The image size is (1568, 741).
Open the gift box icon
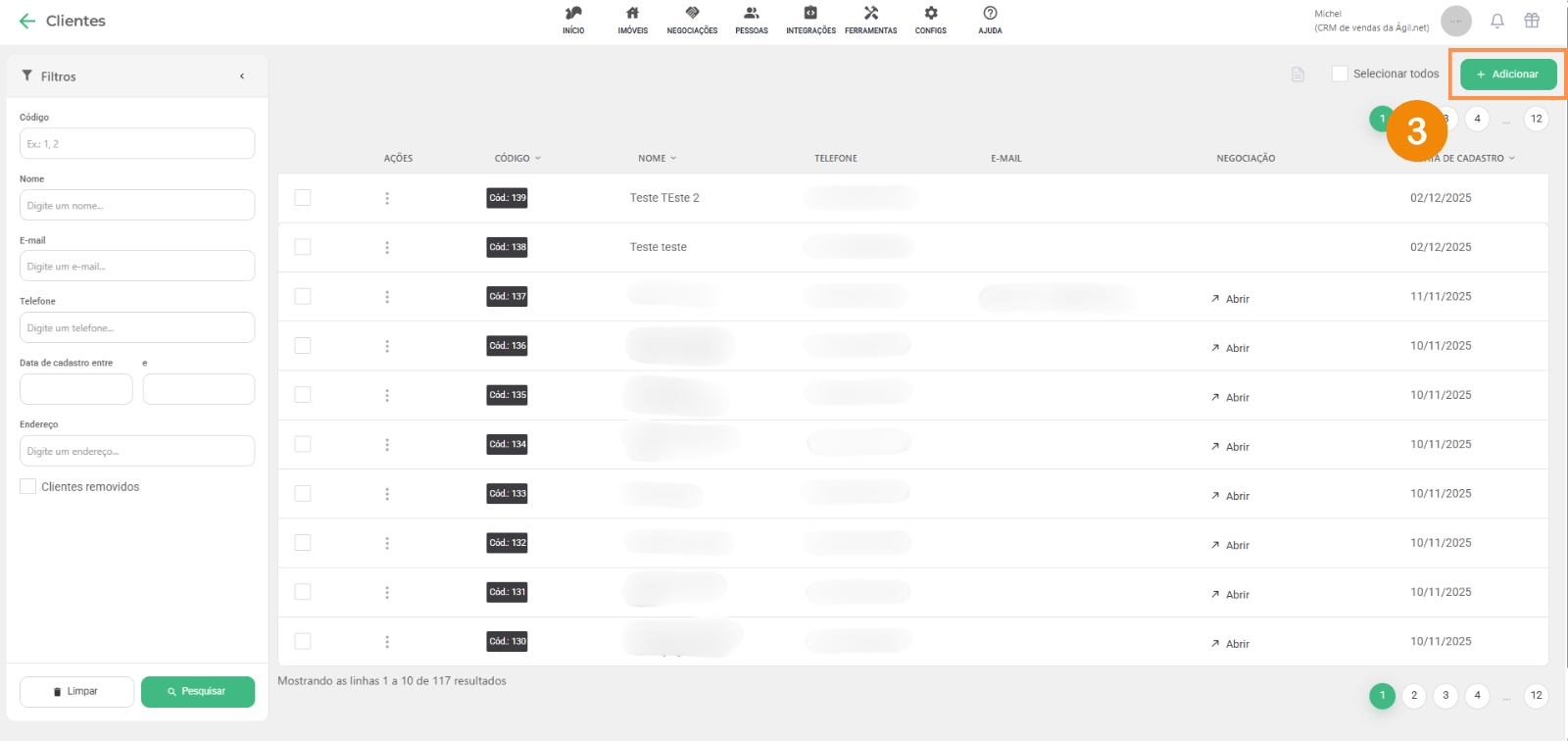point(1532,21)
